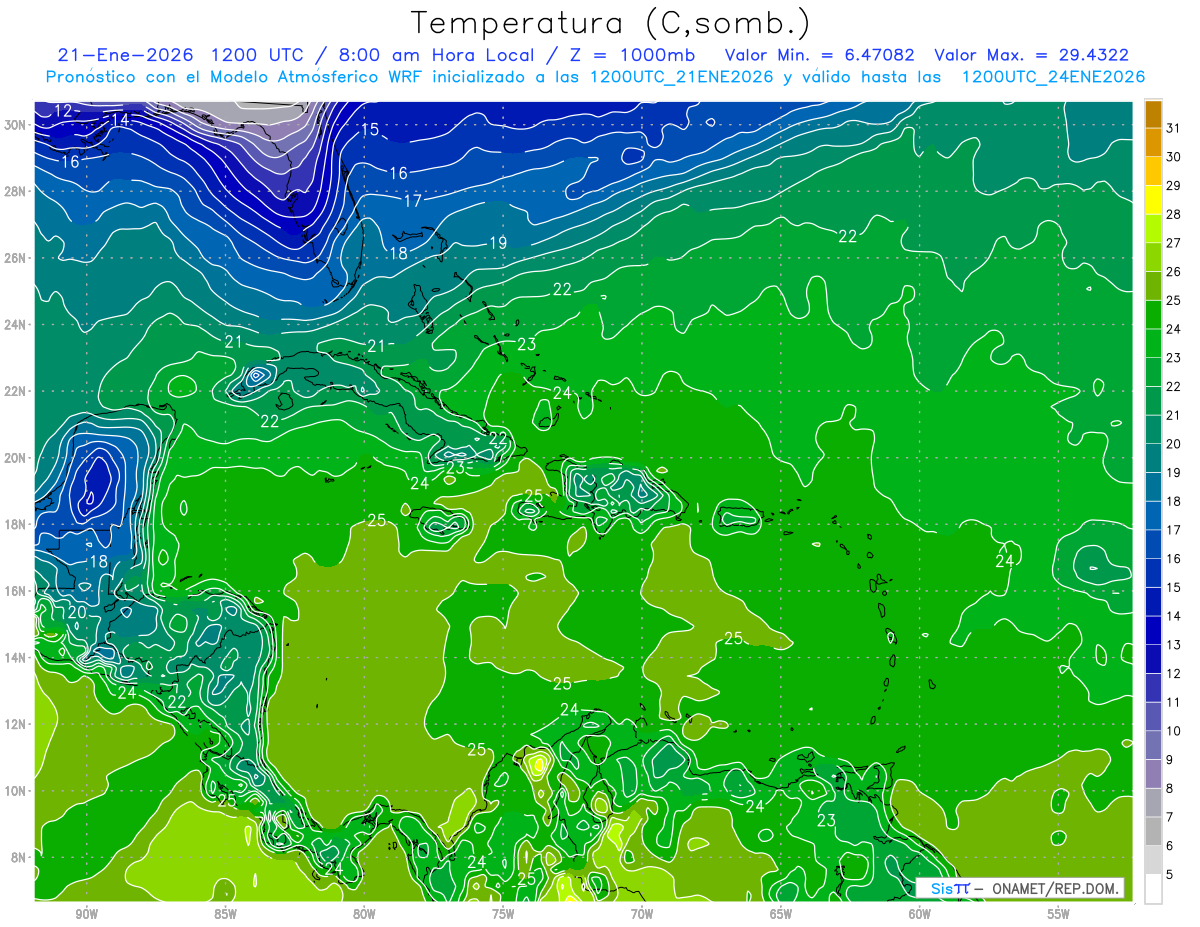Click the 90W longitude axis label
This screenshot has width=1200, height=927.
(86, 915)
